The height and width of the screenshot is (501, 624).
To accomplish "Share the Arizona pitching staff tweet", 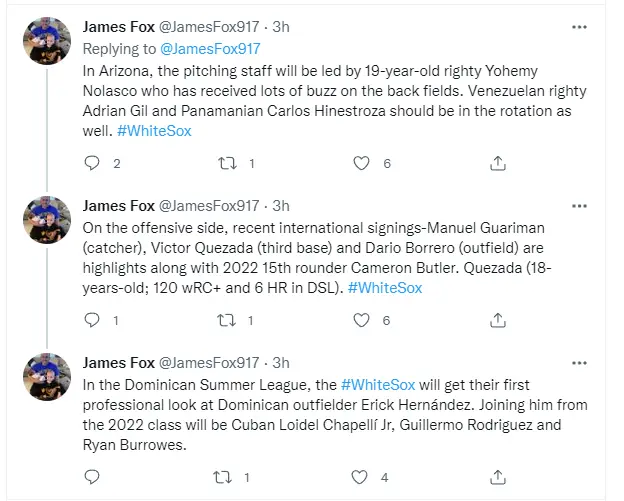I will coord(497,163).
